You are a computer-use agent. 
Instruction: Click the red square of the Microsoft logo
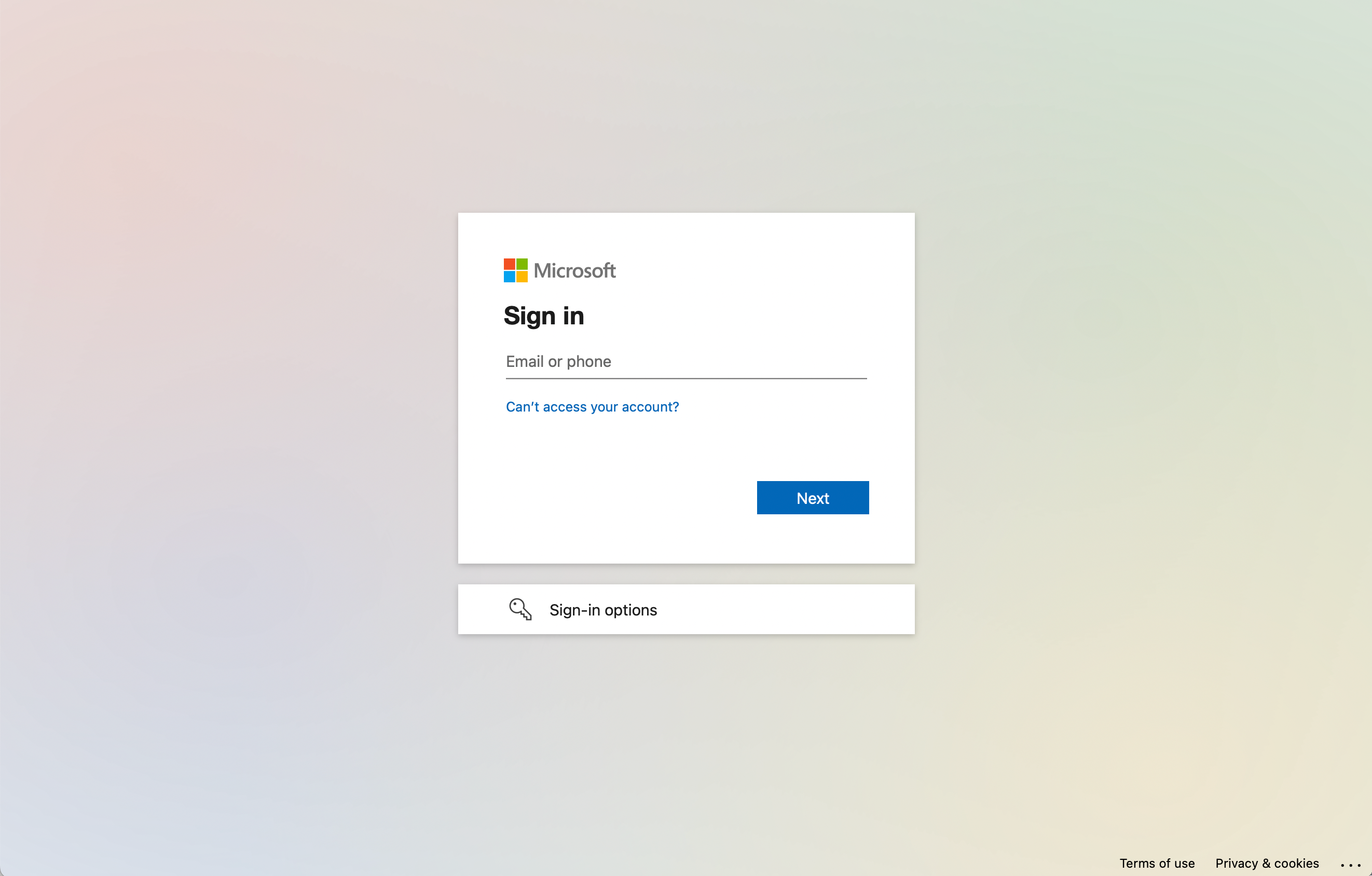click(x=510, y=264)
